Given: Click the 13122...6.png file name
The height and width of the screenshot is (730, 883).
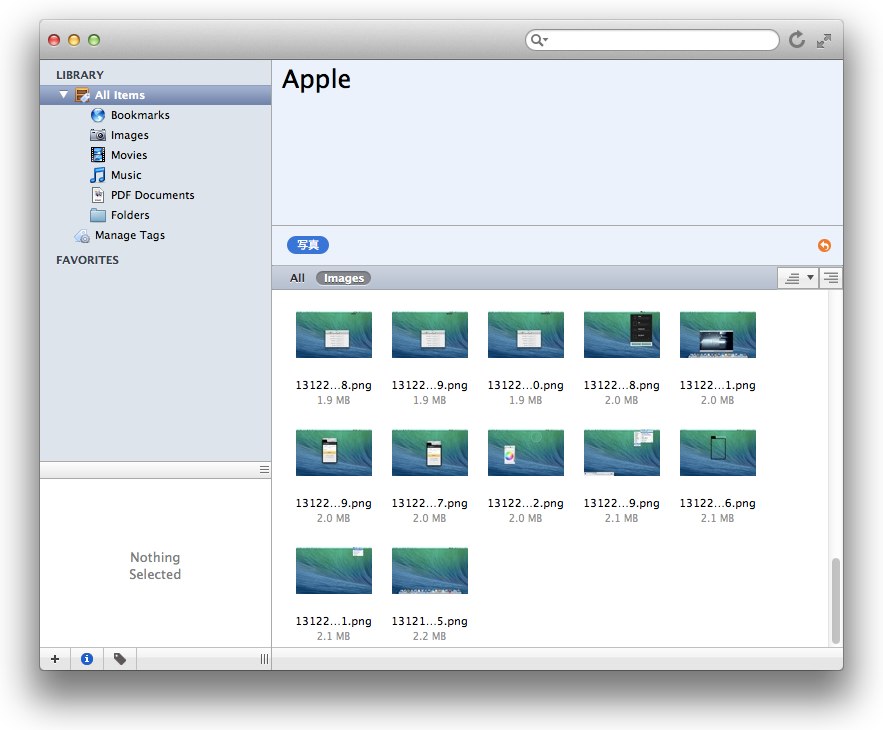Looking at the screenshot, I should (717, 503).
